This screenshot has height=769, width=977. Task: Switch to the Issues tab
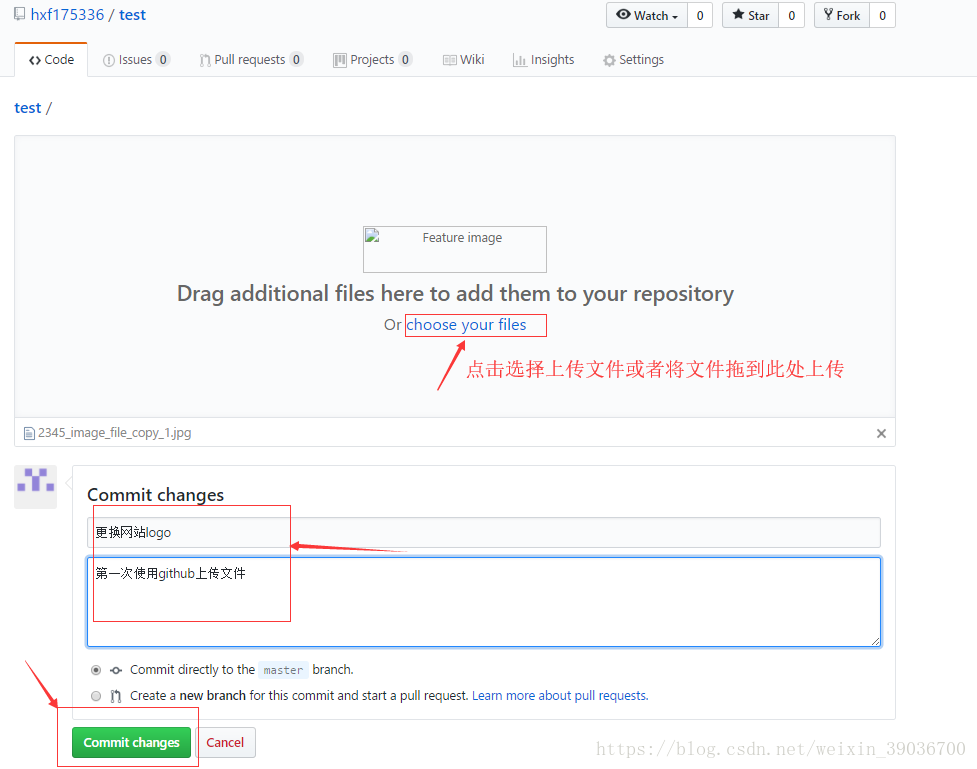(x=136, y=60)
